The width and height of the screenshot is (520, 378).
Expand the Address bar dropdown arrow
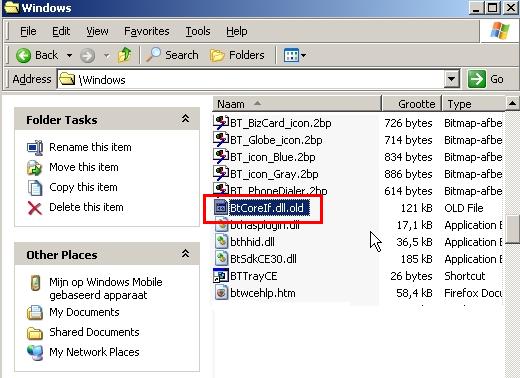[452, 79]
